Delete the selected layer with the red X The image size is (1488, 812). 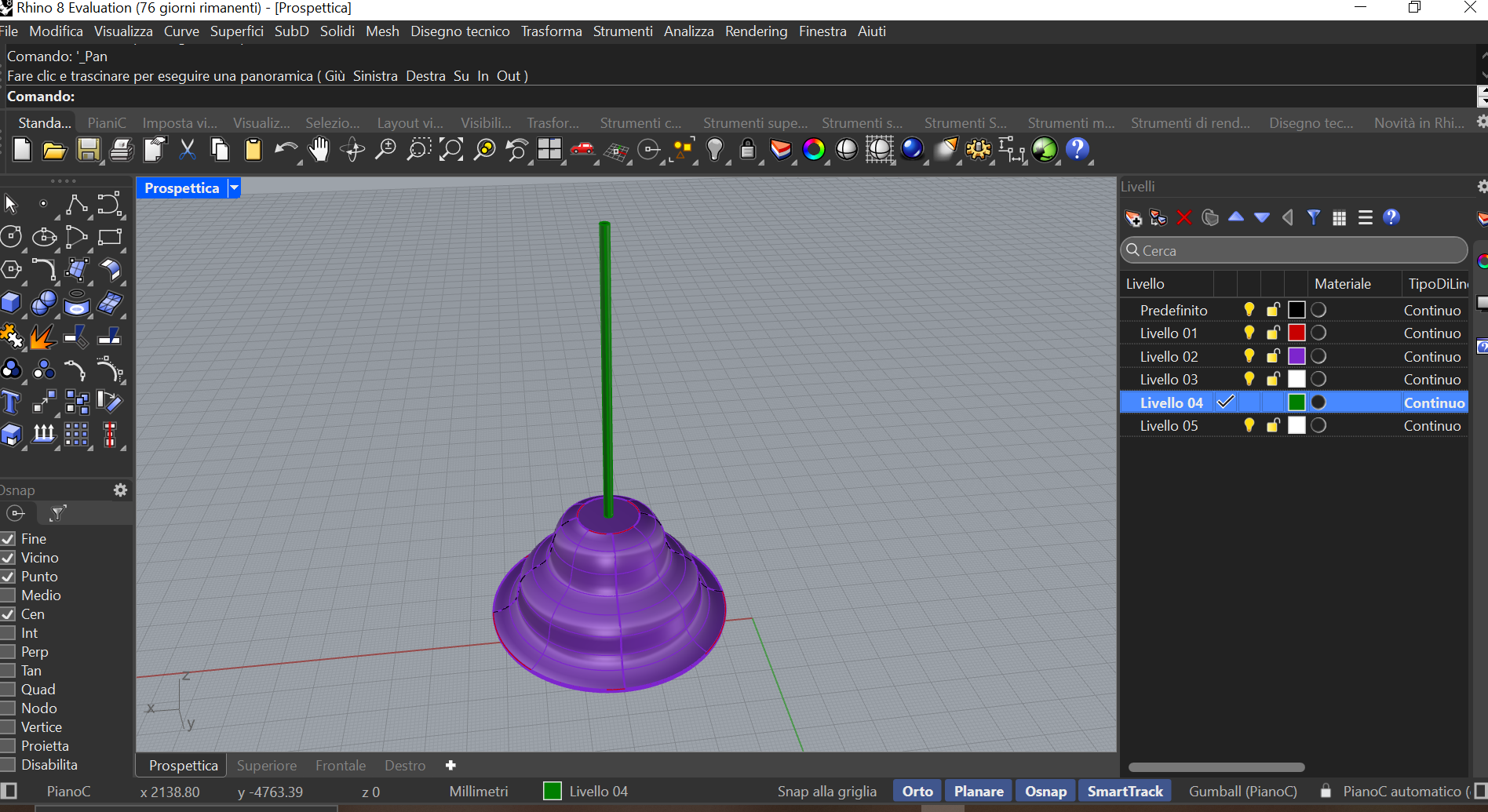(x=1184, y=217)
